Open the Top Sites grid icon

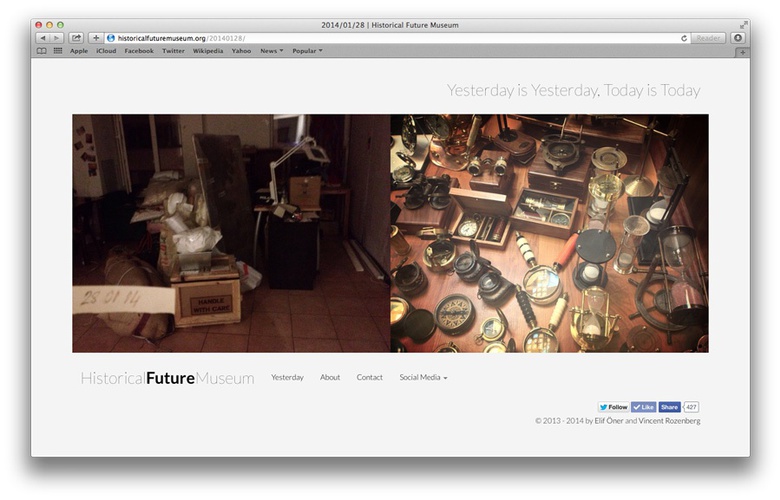click(x=57, y=50)
